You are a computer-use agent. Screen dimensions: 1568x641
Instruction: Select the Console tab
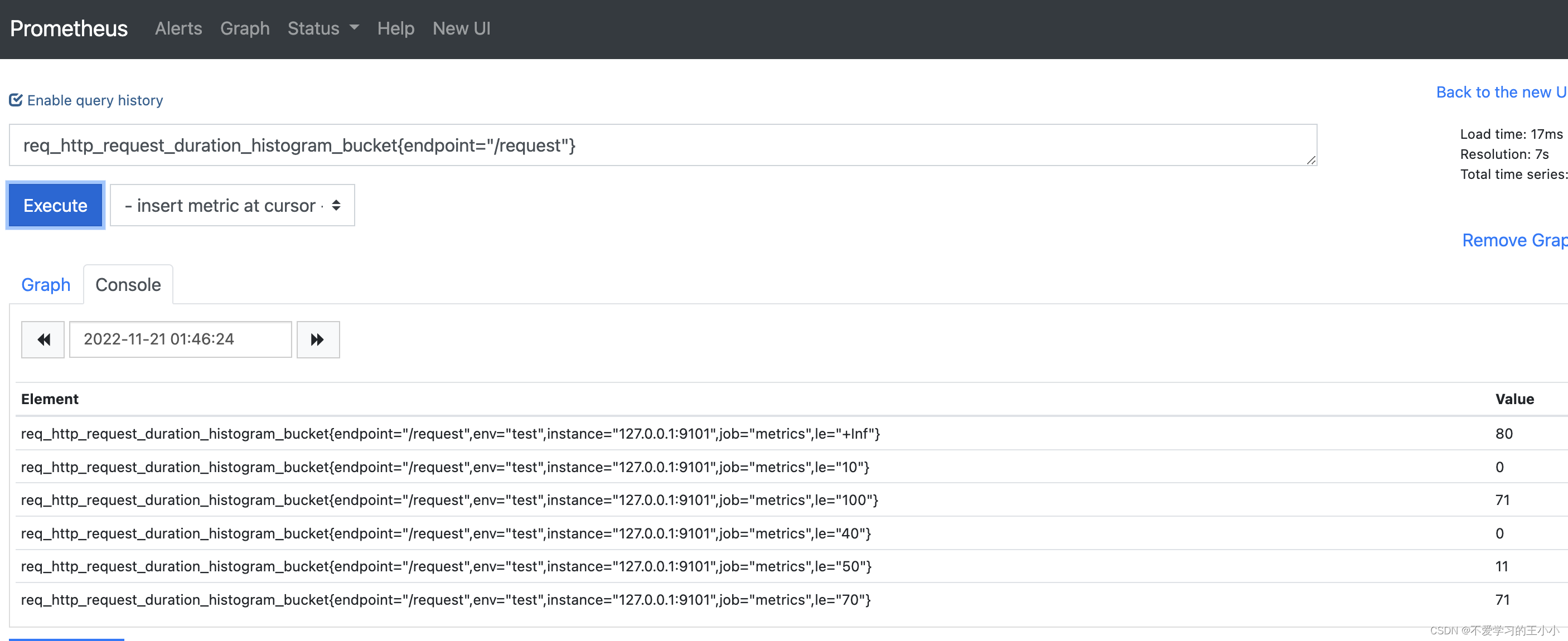tap(128, 284)
